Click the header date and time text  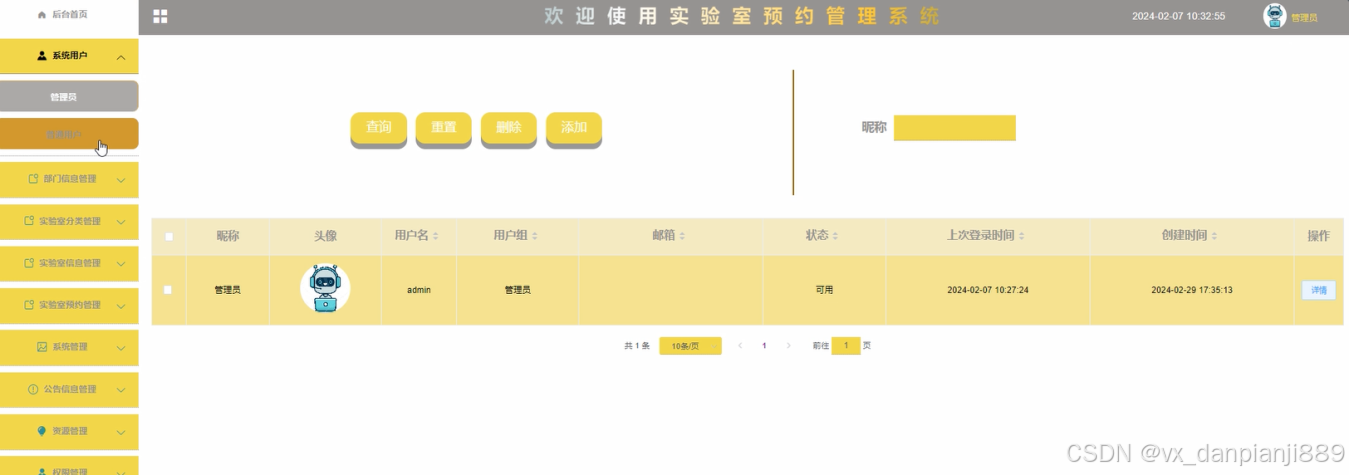pyautogui.click(x=1178, y=16)
